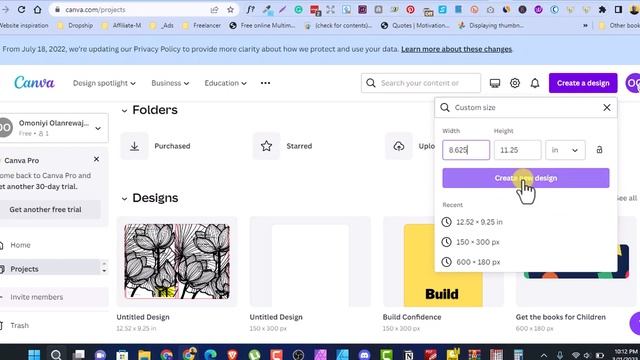Open Learn more about these changes link

point(456,49)
